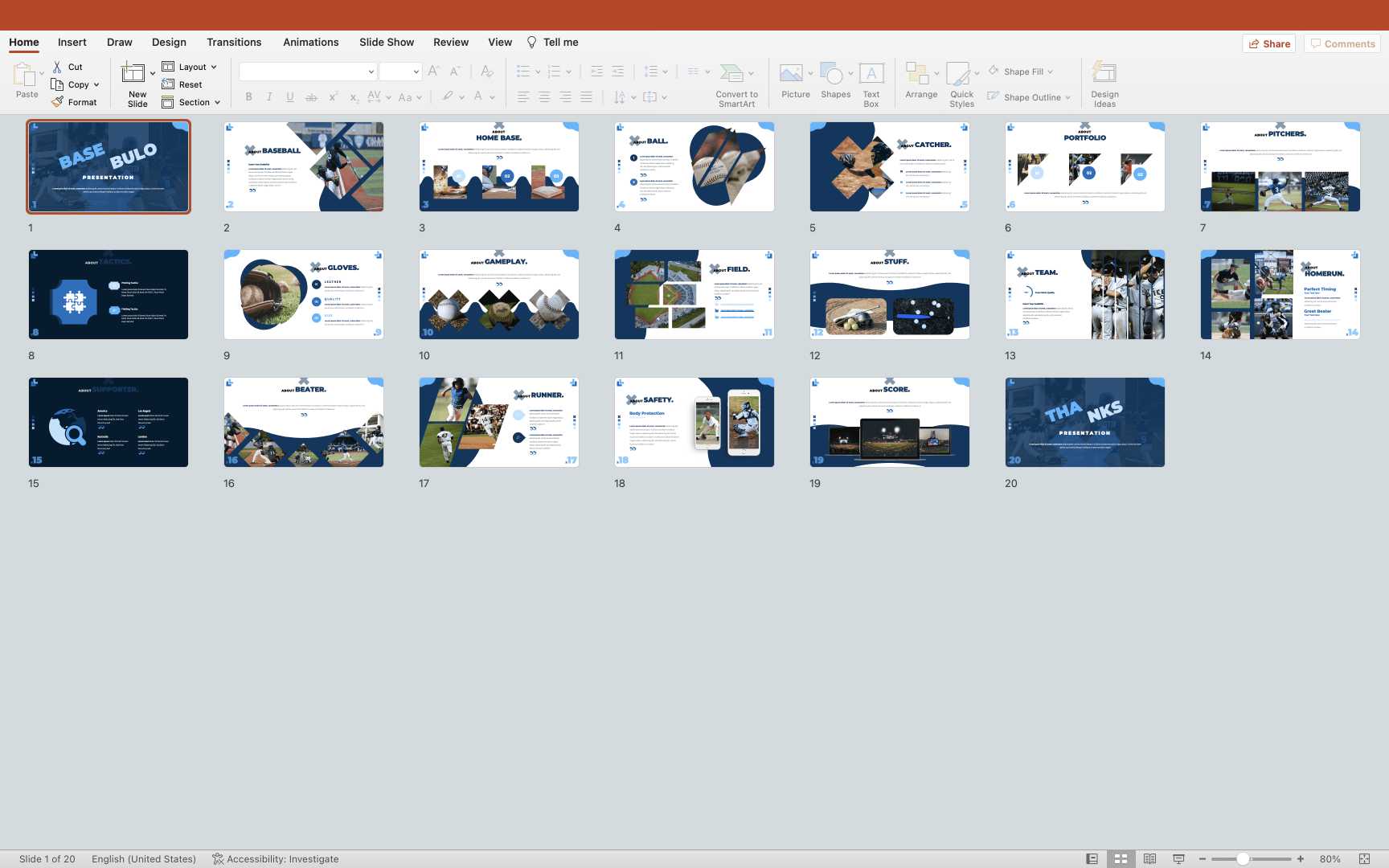Click the New Slide icon
The width and height of the screenshot is (1389, 868).
coord(133,74)
